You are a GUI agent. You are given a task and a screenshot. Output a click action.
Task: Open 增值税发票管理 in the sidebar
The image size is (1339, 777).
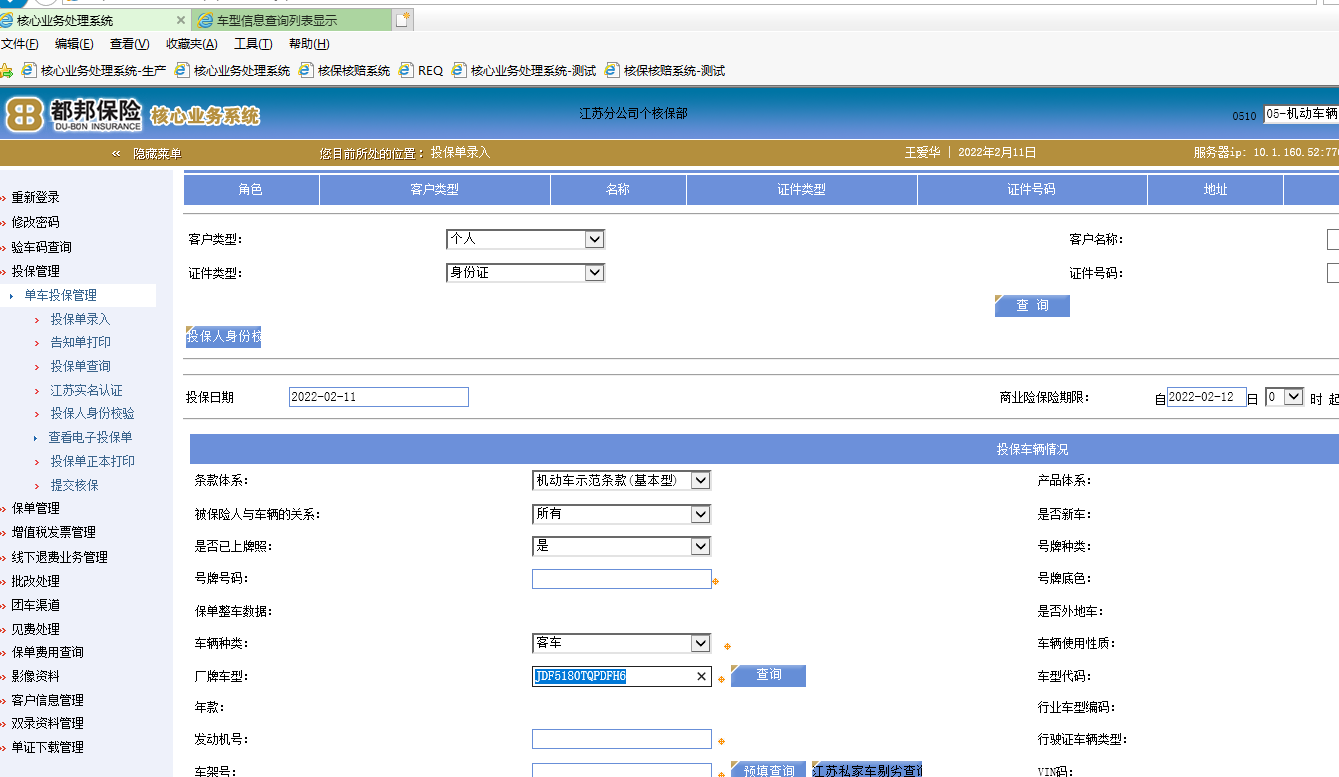tap(53, 532)
